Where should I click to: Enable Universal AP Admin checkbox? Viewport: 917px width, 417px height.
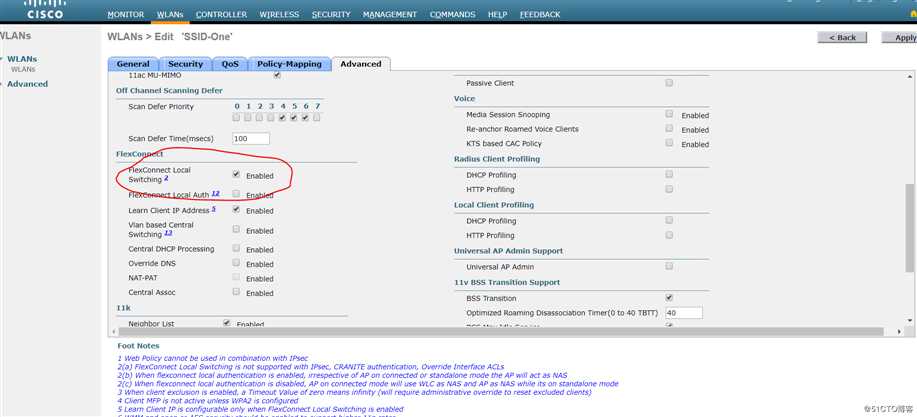point(669,266)
